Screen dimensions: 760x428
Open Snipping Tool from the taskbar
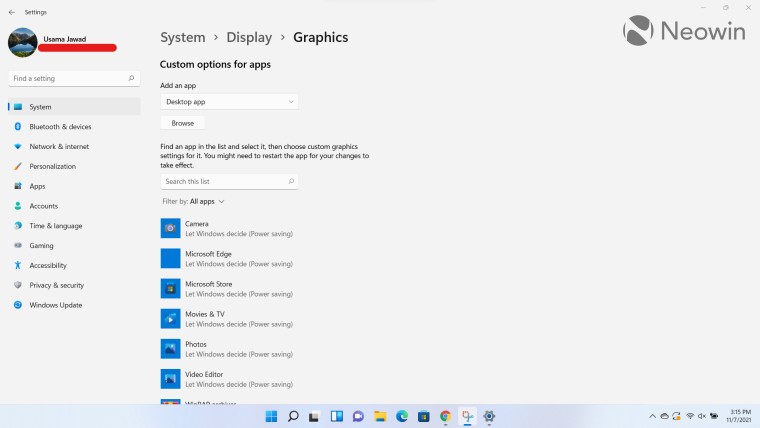point(467,416)
